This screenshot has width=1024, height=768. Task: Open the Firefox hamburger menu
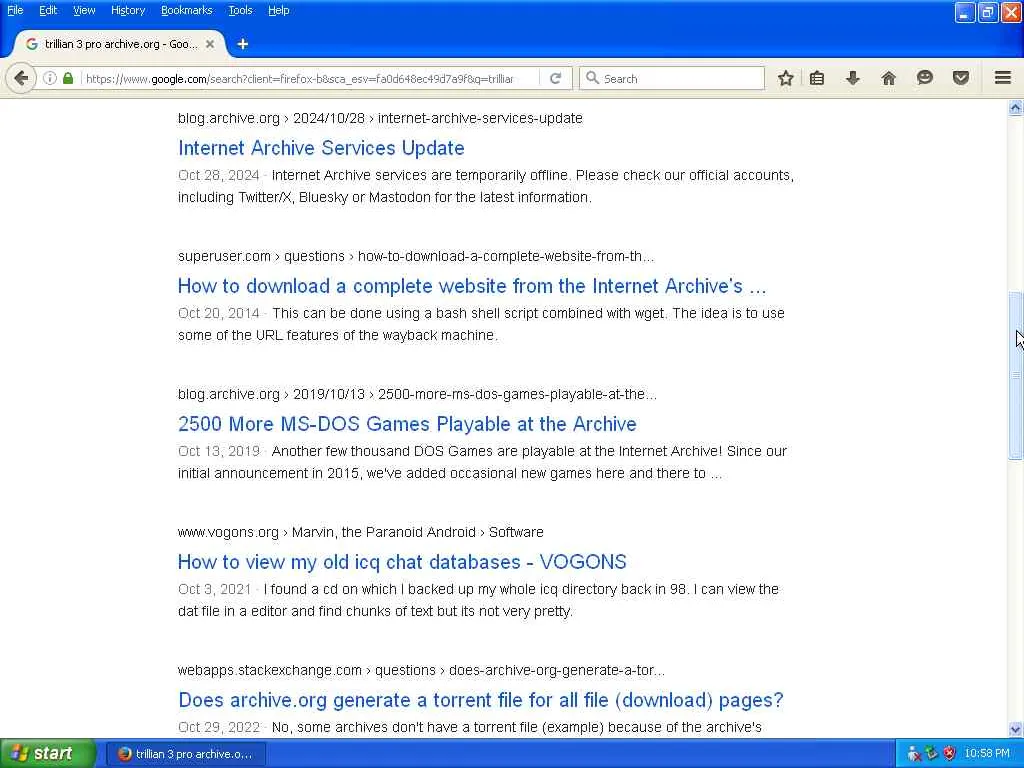click(x=1003, y=78)
